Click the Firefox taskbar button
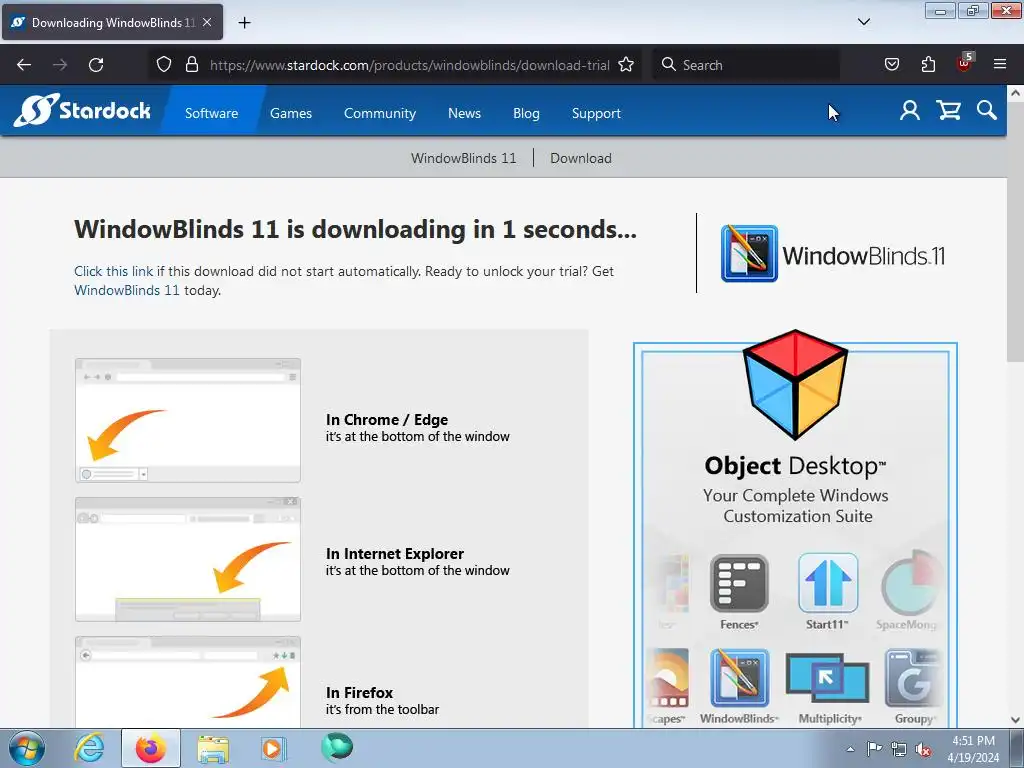The image size is (1024, 768). (151, 748)
